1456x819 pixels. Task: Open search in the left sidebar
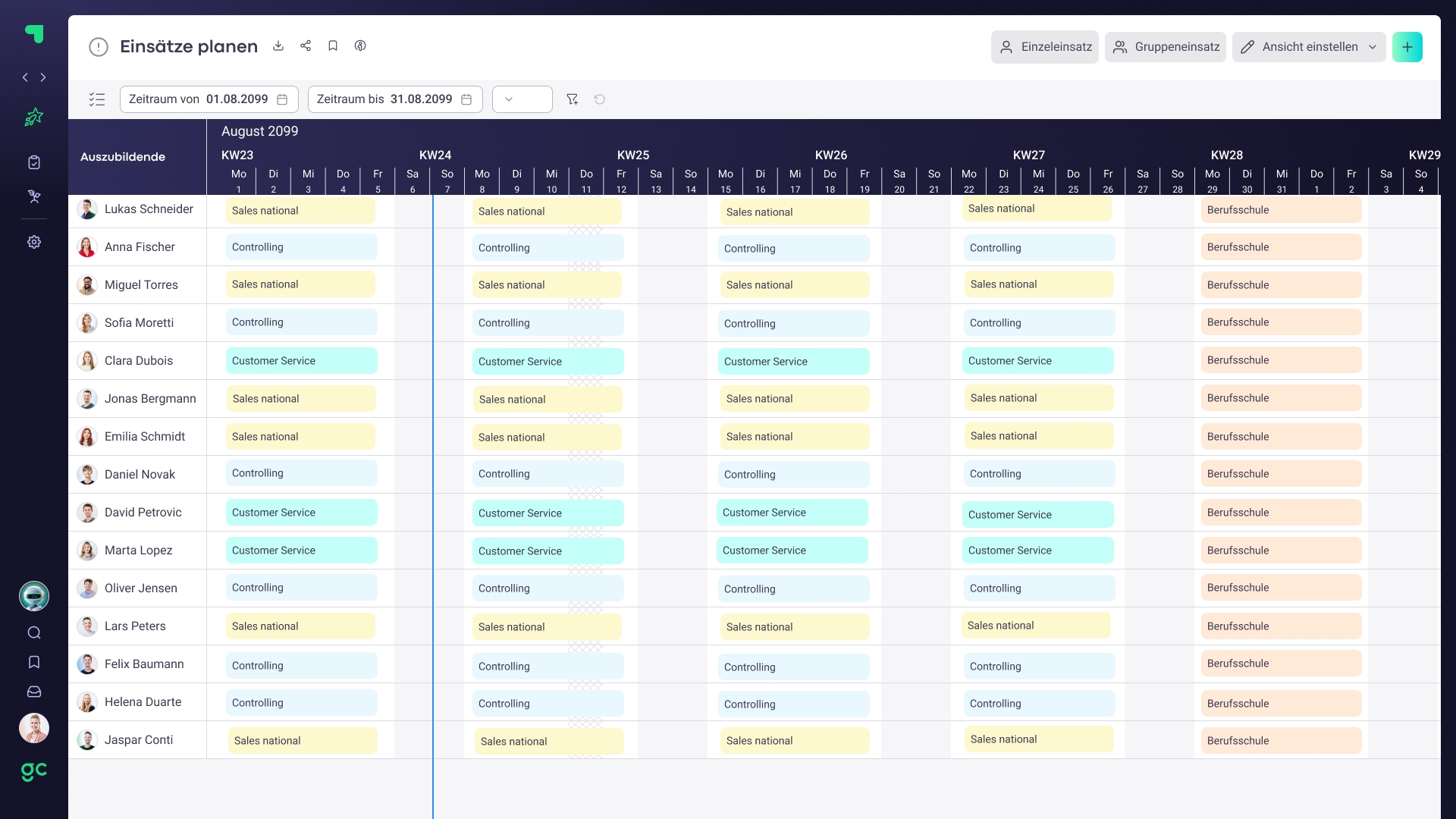pos(34,632)
